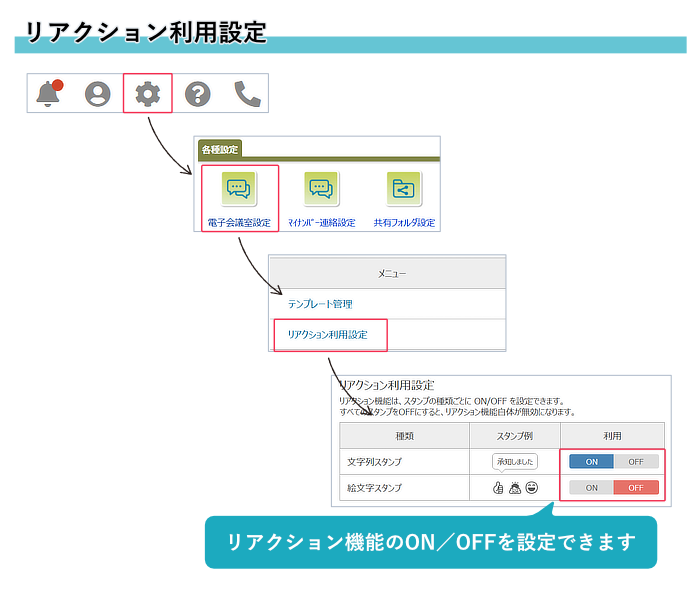Click the 共有フォルダ設定 text link
The image size is (700, 600).
coord(404,222)
